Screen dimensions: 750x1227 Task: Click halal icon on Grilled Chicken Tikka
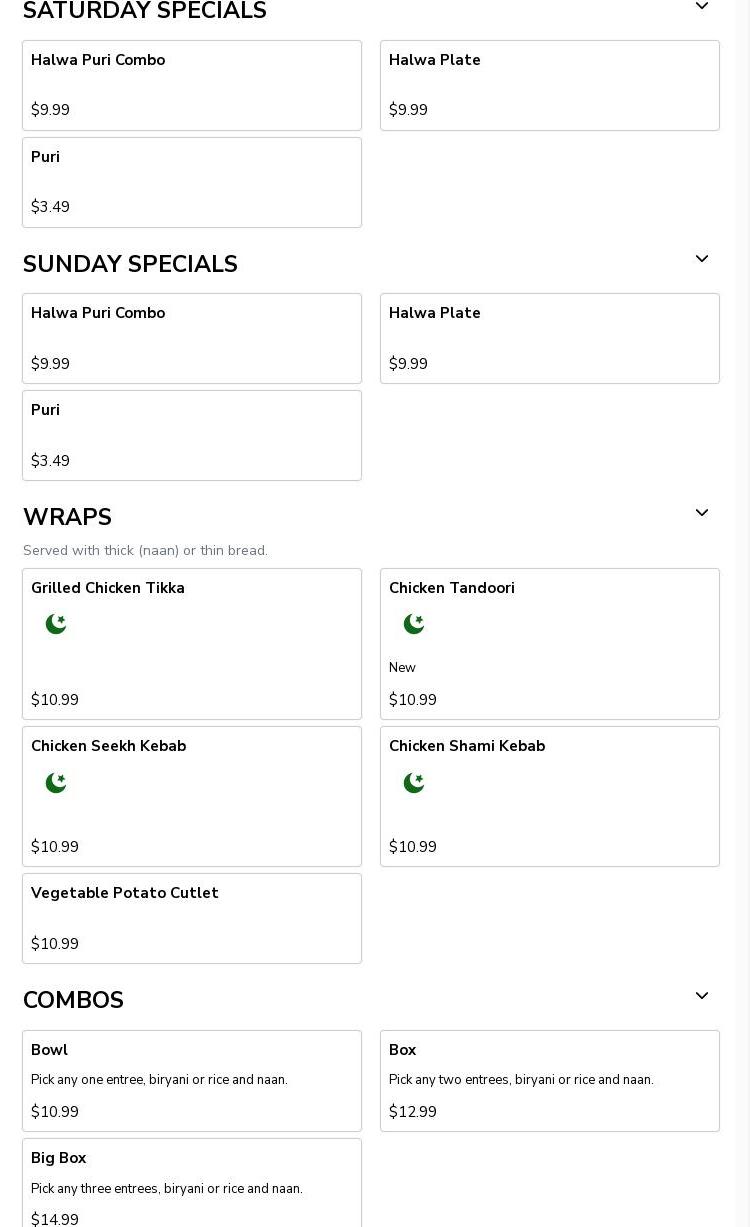point(56,624)
